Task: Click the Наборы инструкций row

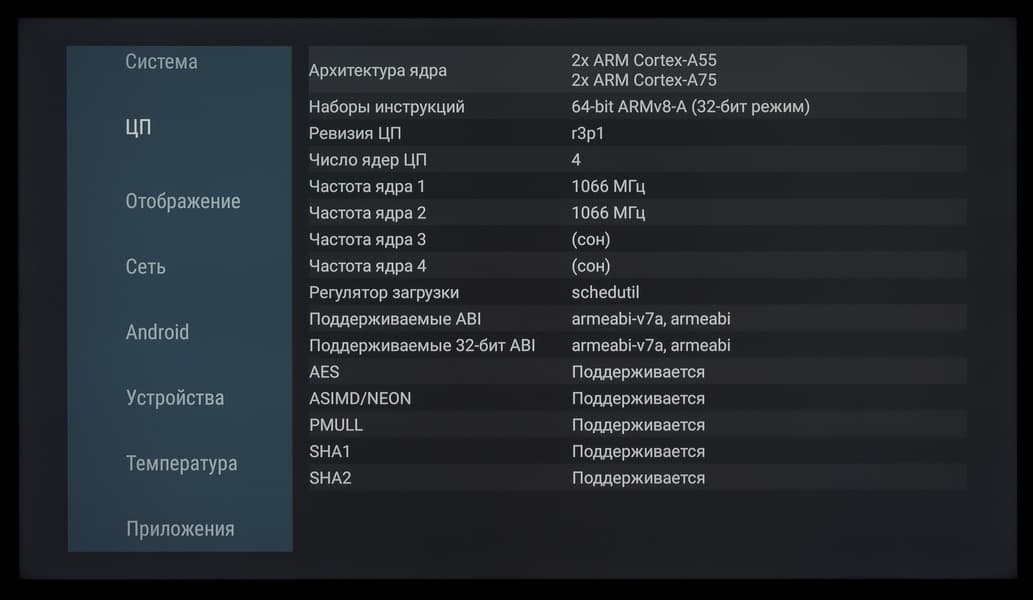Action: [637, 107]
